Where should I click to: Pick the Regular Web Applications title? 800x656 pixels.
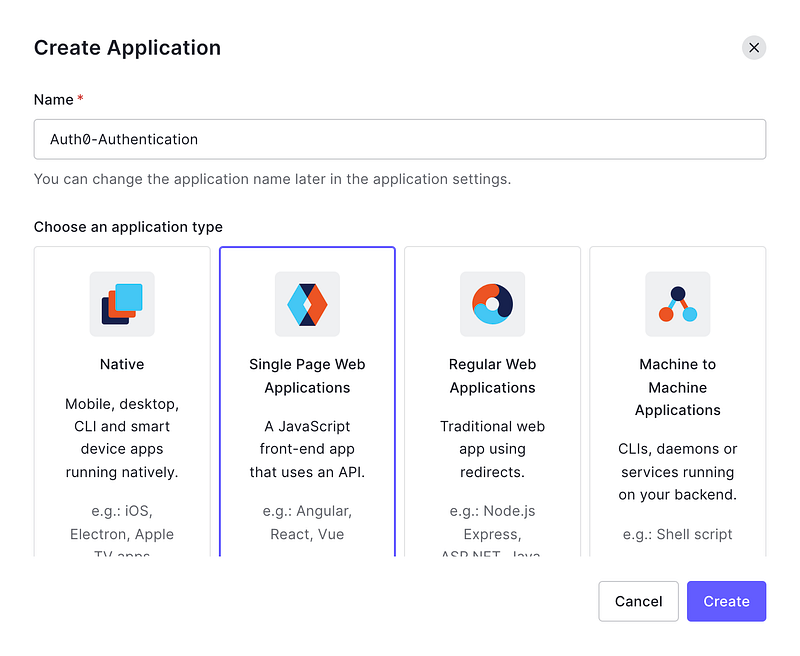492,376
